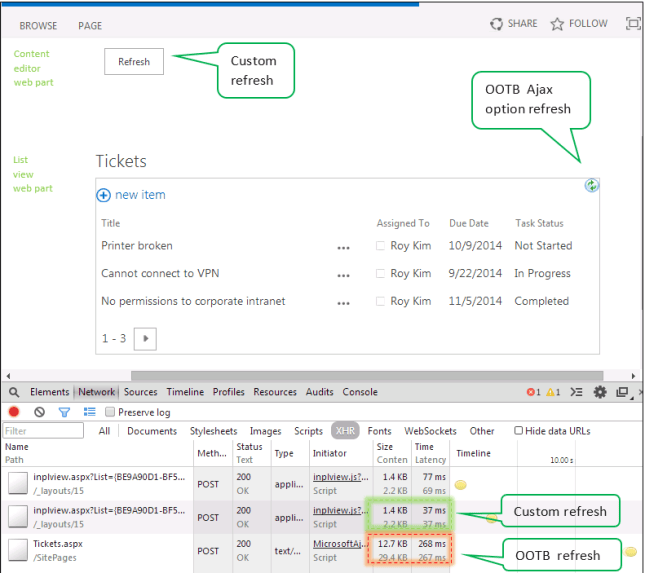The height and width of the screenshot is (573, 645).
Task: Open the Resources panel
Action: coord(275,392)
